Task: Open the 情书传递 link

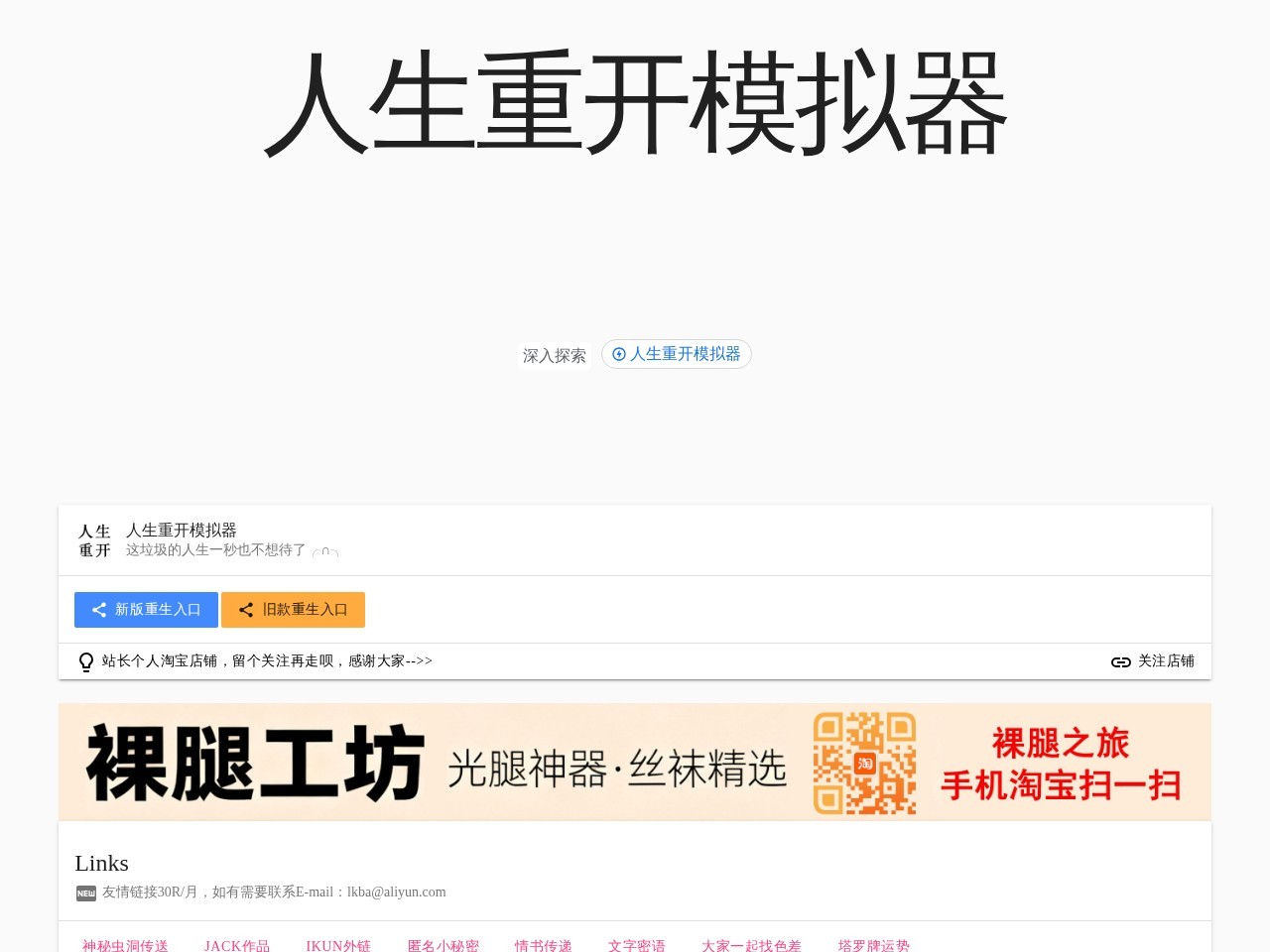Action: point(542,946)
